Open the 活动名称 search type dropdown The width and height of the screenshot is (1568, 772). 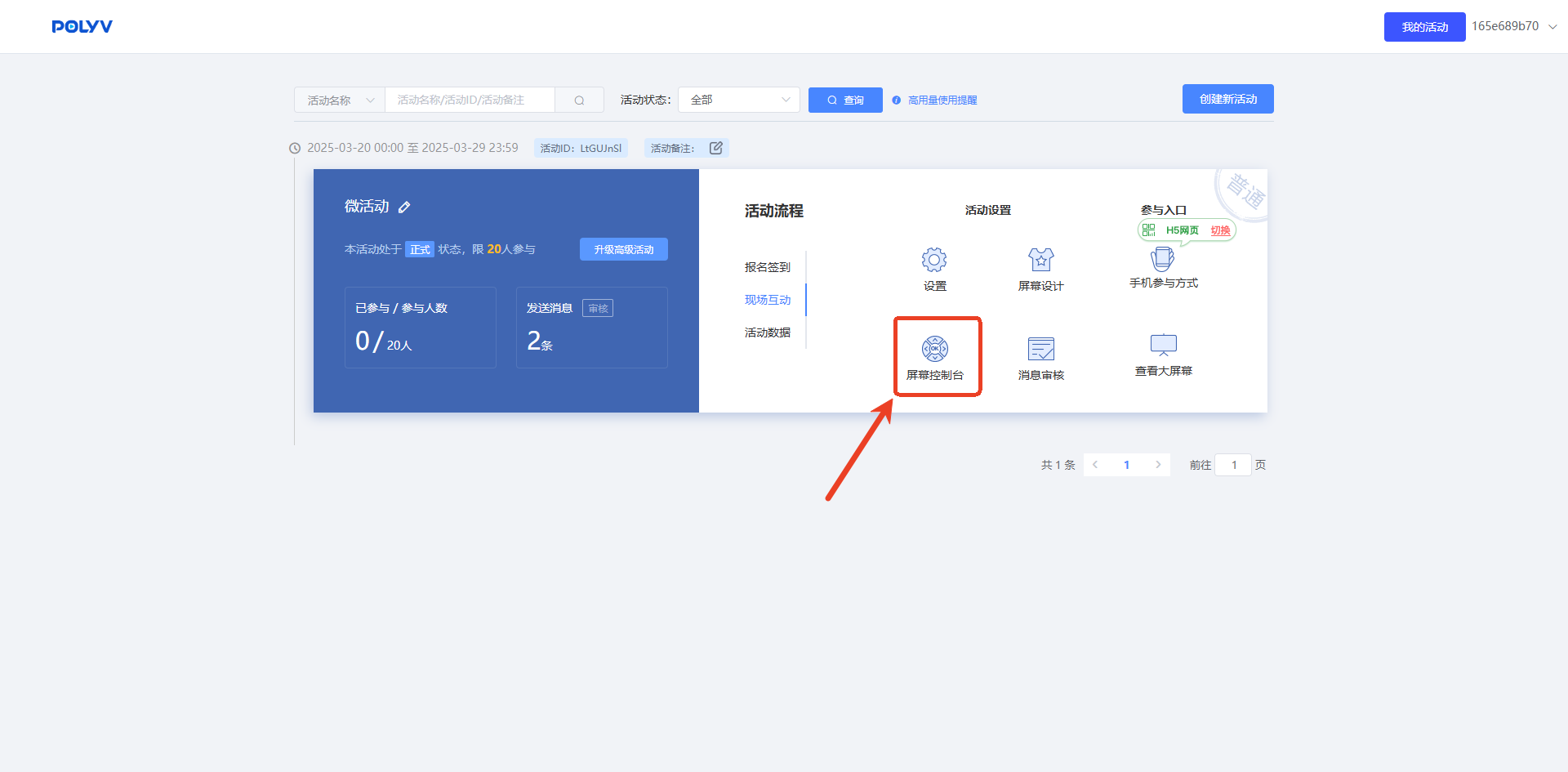click(340, 100)
